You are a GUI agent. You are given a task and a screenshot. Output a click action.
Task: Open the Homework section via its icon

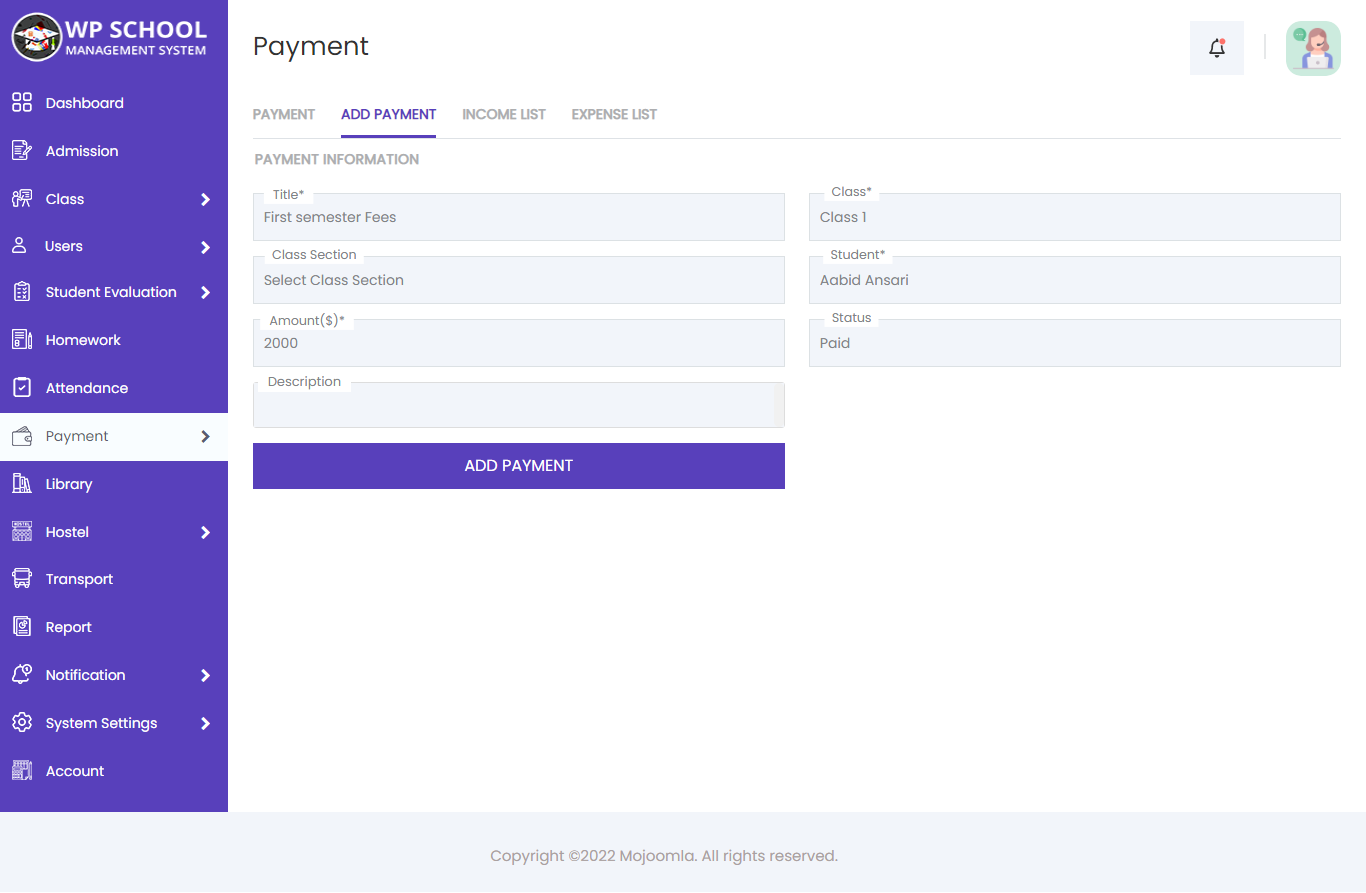coord(21,339)
